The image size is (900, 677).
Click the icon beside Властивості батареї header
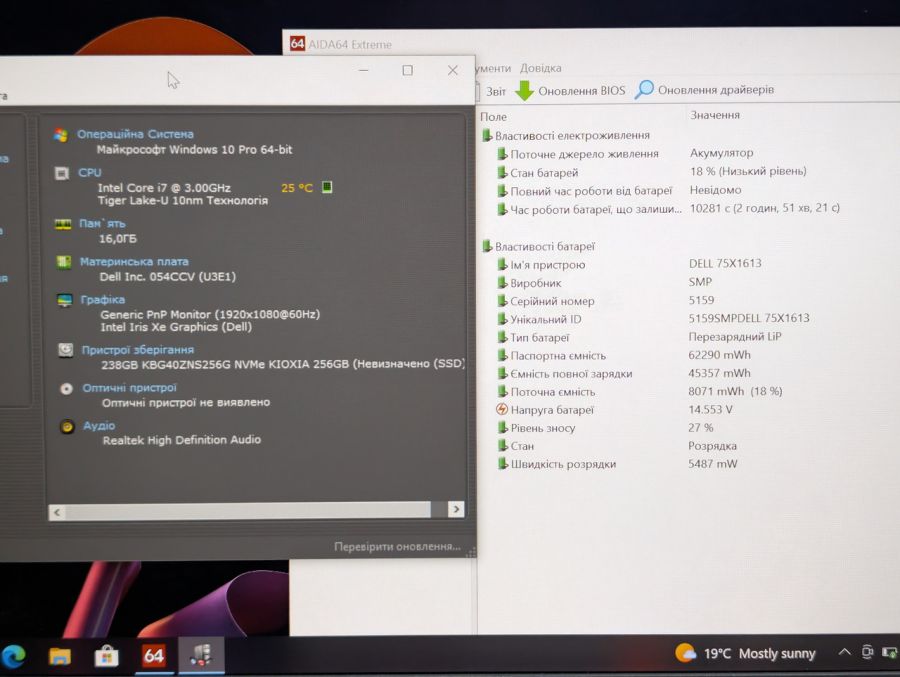[x=487, y=246]
